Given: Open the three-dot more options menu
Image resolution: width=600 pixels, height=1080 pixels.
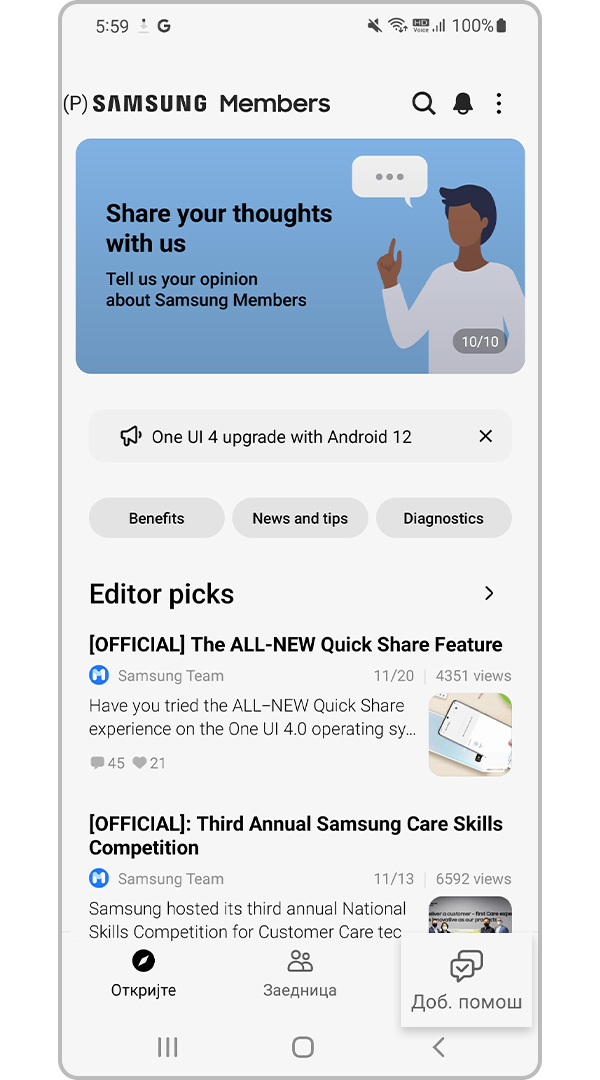Looking at the screenshot, I should [499, 104].
